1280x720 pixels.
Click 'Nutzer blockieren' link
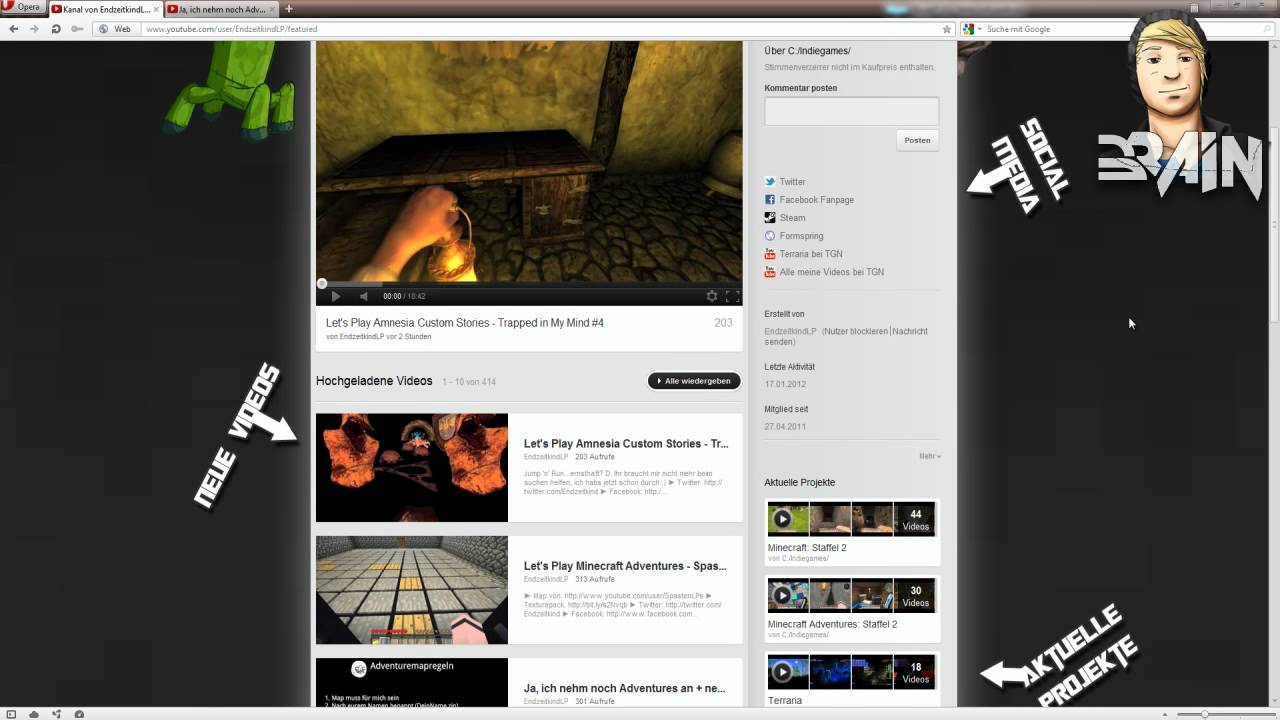855,331
